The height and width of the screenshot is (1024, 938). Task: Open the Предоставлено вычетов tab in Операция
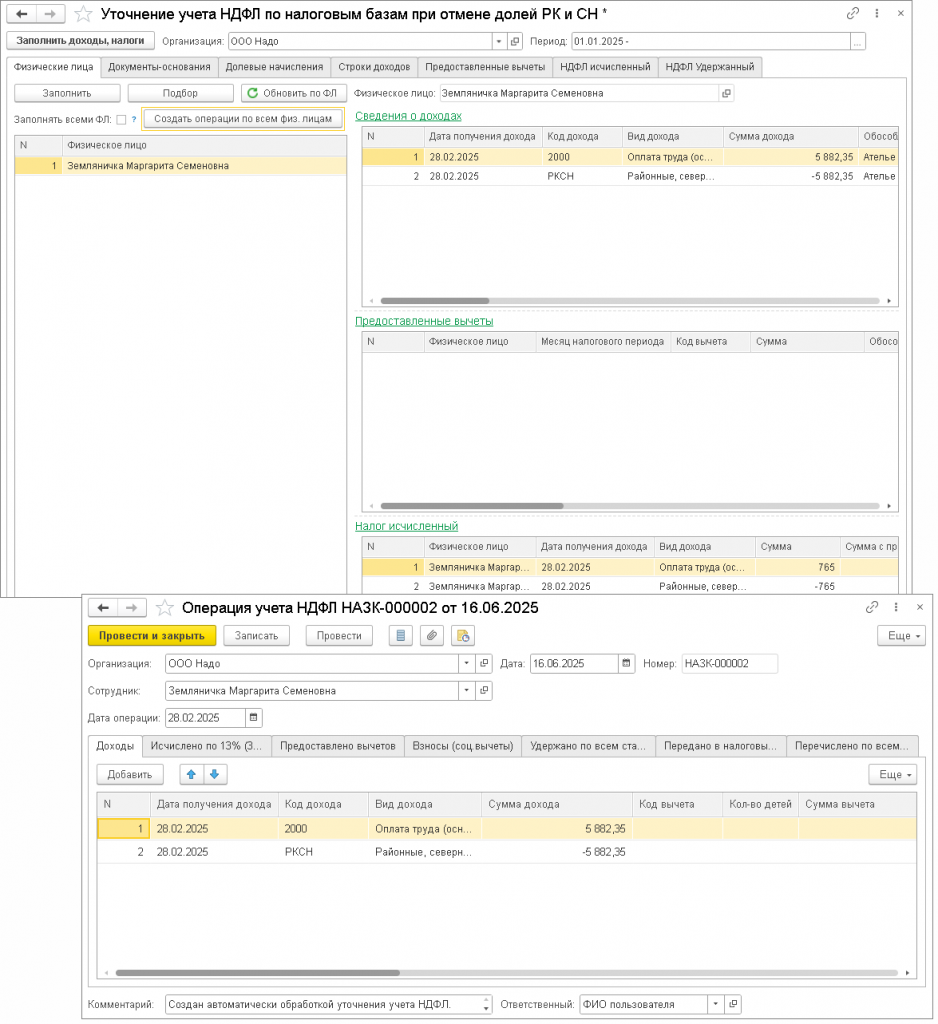(x=338, y=746)
